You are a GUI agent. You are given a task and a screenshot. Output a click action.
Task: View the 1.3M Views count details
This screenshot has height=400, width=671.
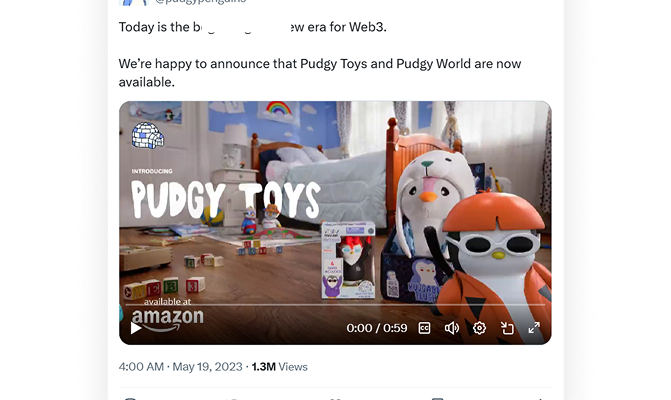point(279,367)
